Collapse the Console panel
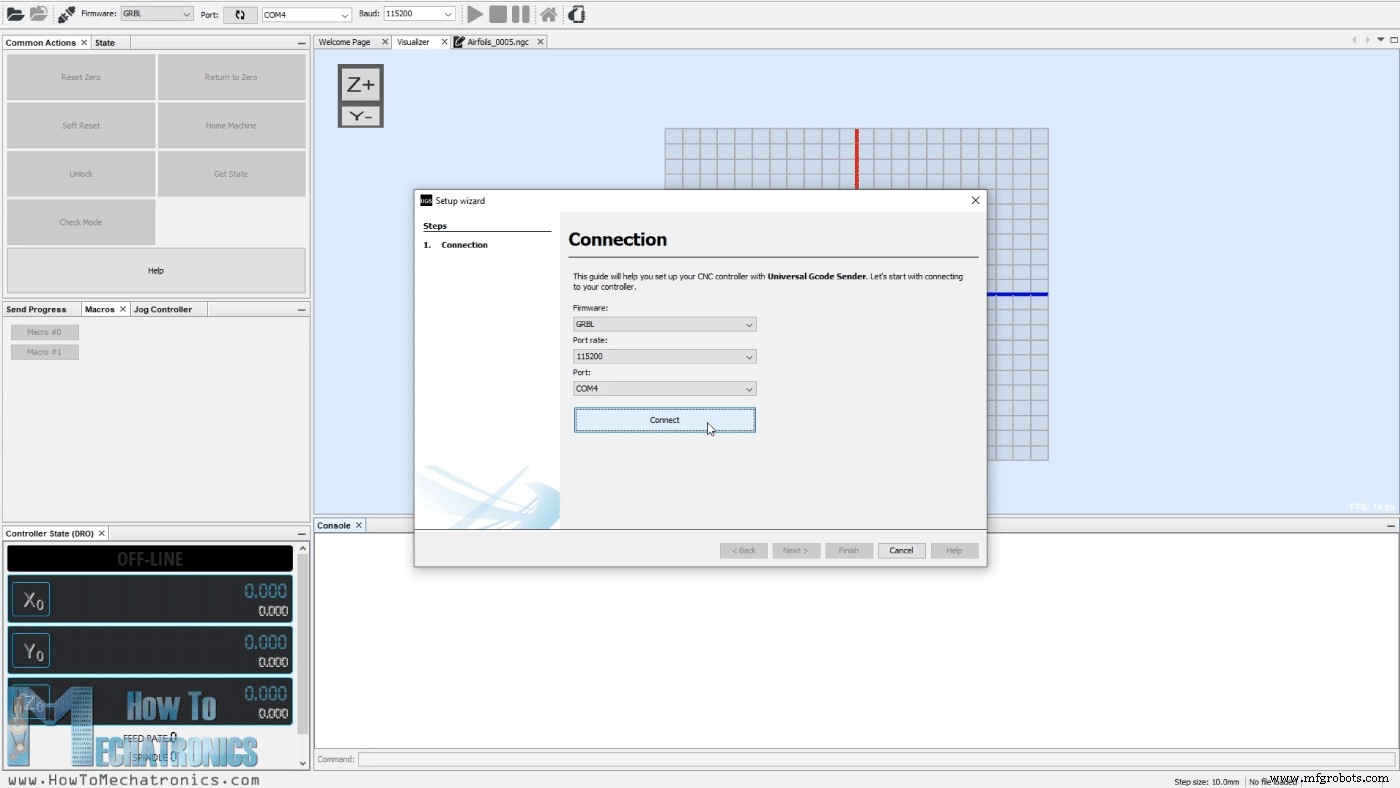This screenshot has height=788, width=1400. point(1390,525)
